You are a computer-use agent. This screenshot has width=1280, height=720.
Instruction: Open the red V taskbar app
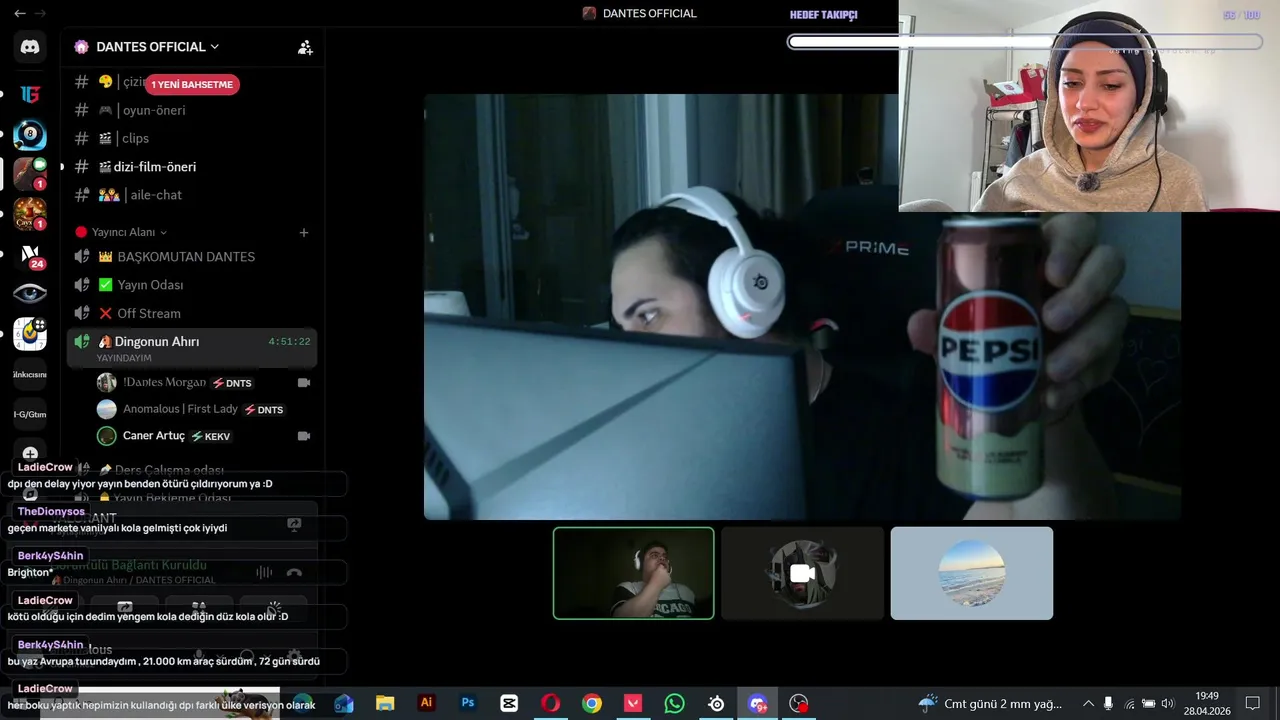coord(633,703)
